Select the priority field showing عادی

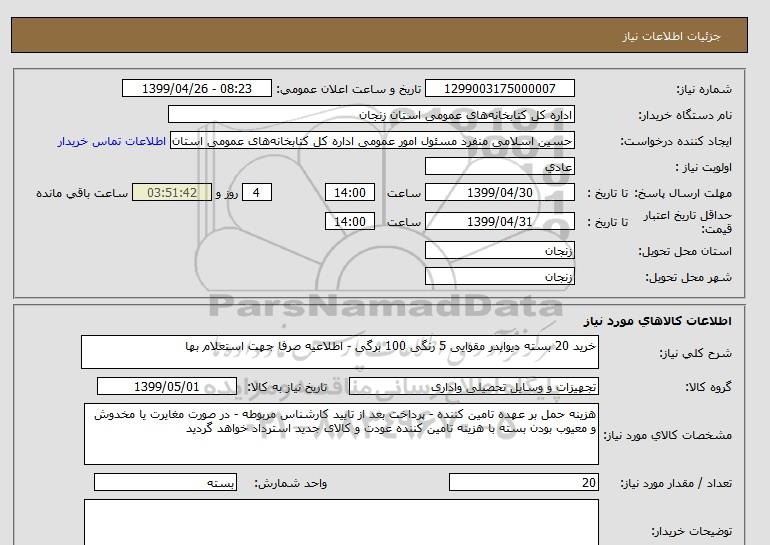point(500,167)
